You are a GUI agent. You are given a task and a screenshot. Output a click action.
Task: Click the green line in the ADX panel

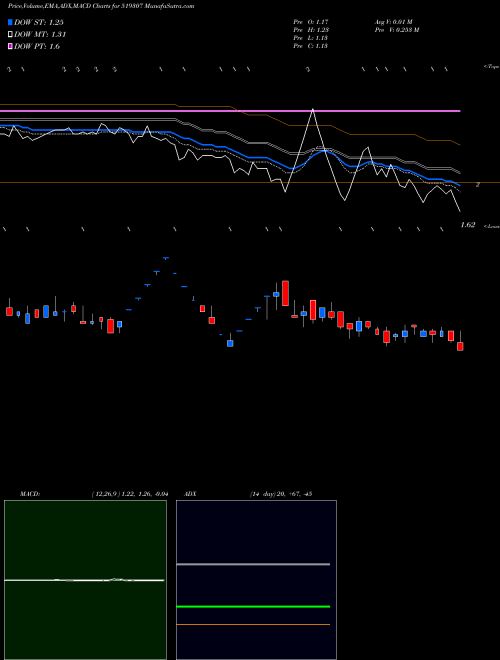(x=253, y=607)
